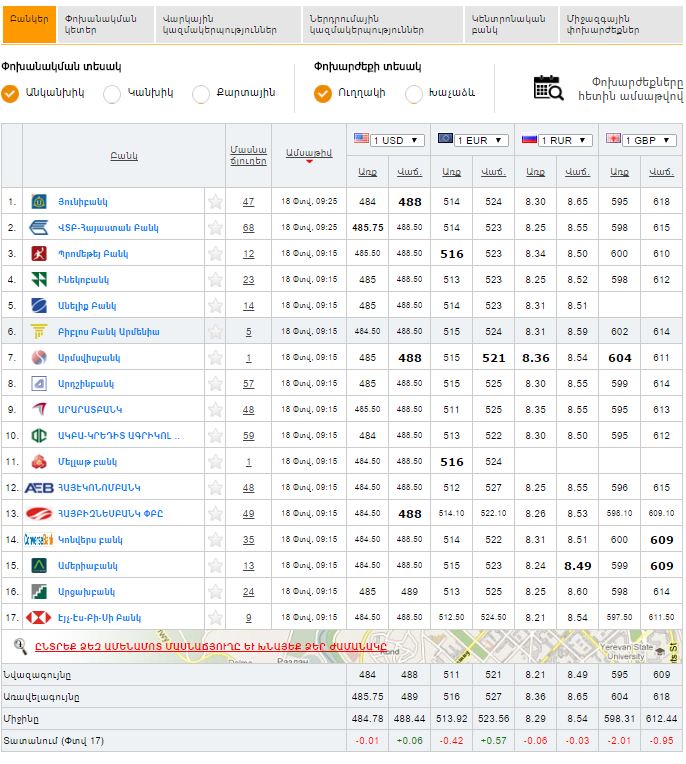The height and width of the screenshot is (764, 686).
Task: Choose the Խաչաձև exchange type option
Action: coord(414,94)
